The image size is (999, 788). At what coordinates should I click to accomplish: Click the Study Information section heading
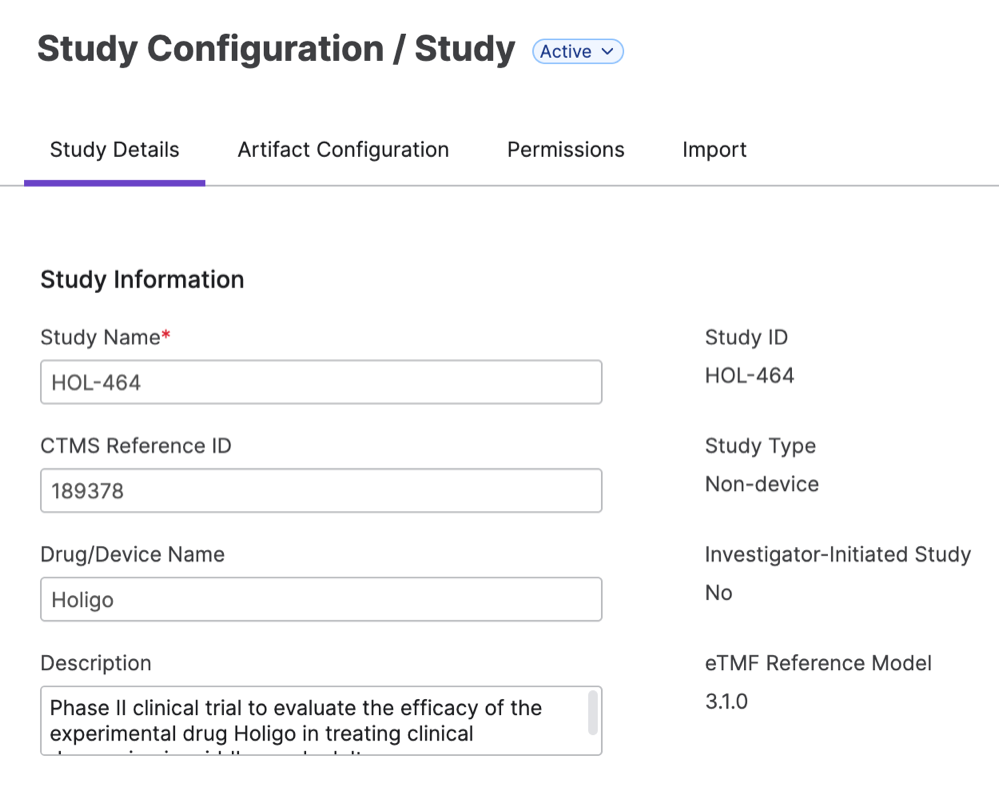142,280
